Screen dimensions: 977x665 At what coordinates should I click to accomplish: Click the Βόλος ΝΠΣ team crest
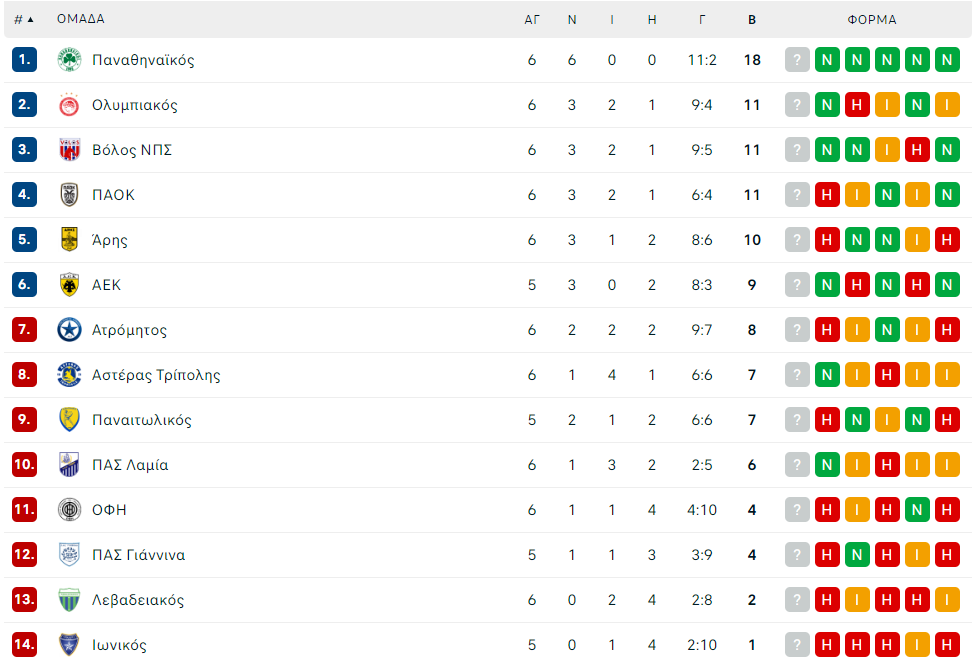coord(69,150)
